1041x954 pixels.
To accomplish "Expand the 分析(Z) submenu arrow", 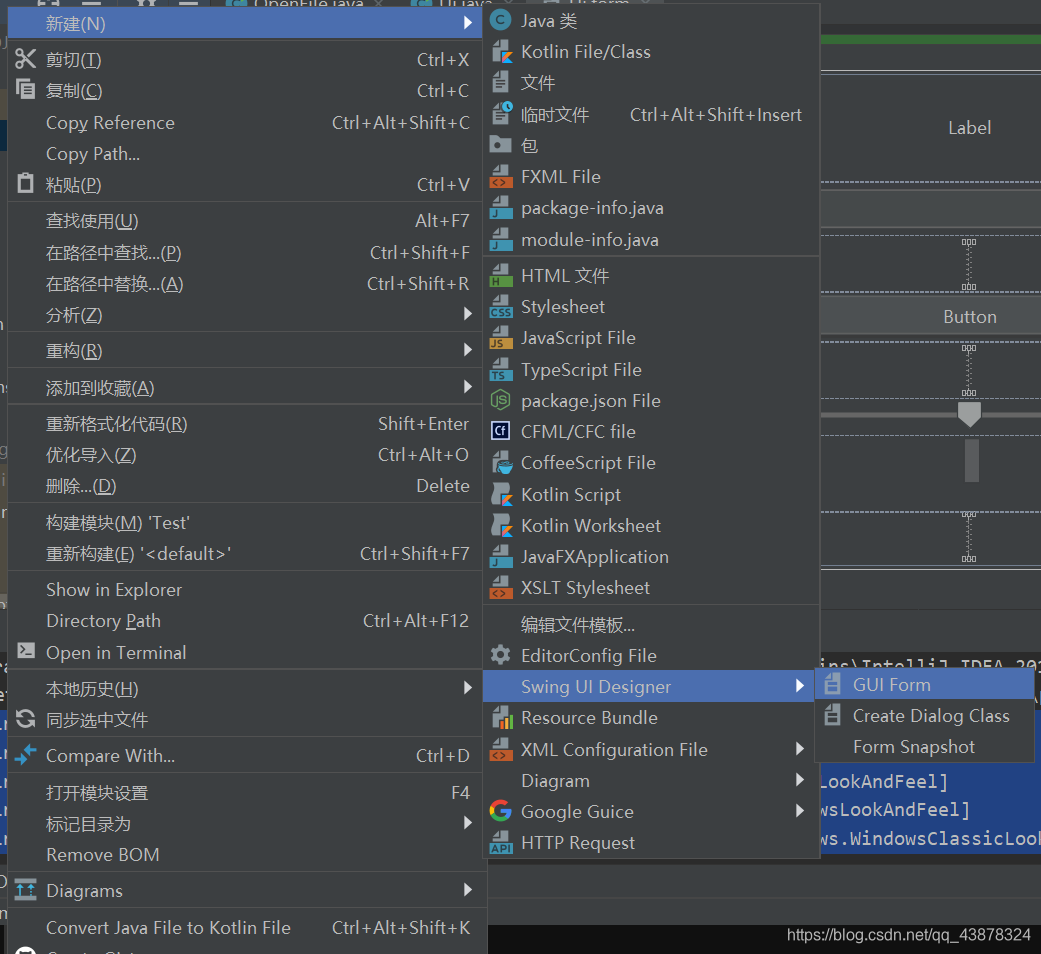I will coord(467,314).
